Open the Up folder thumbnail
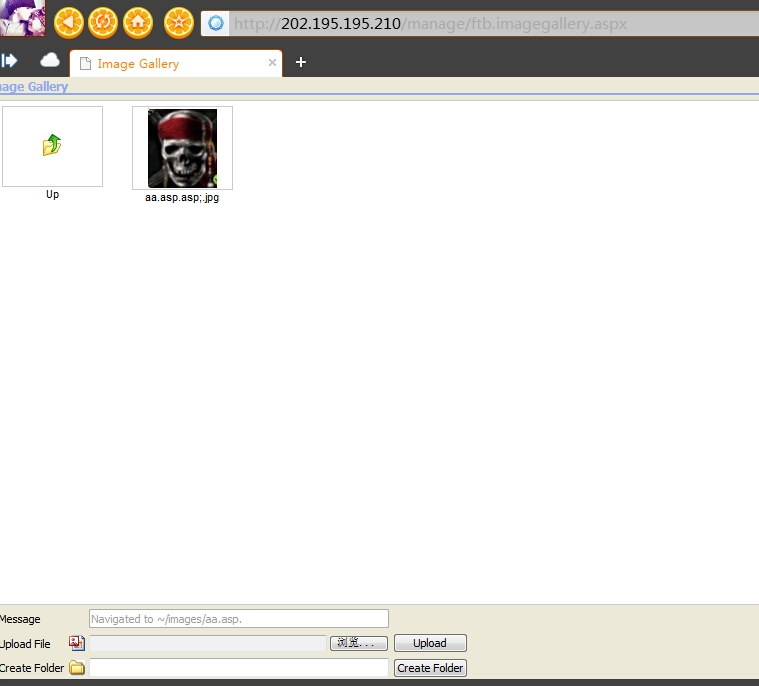The width and height of the screenshot is (759, 686). point(52,146)
